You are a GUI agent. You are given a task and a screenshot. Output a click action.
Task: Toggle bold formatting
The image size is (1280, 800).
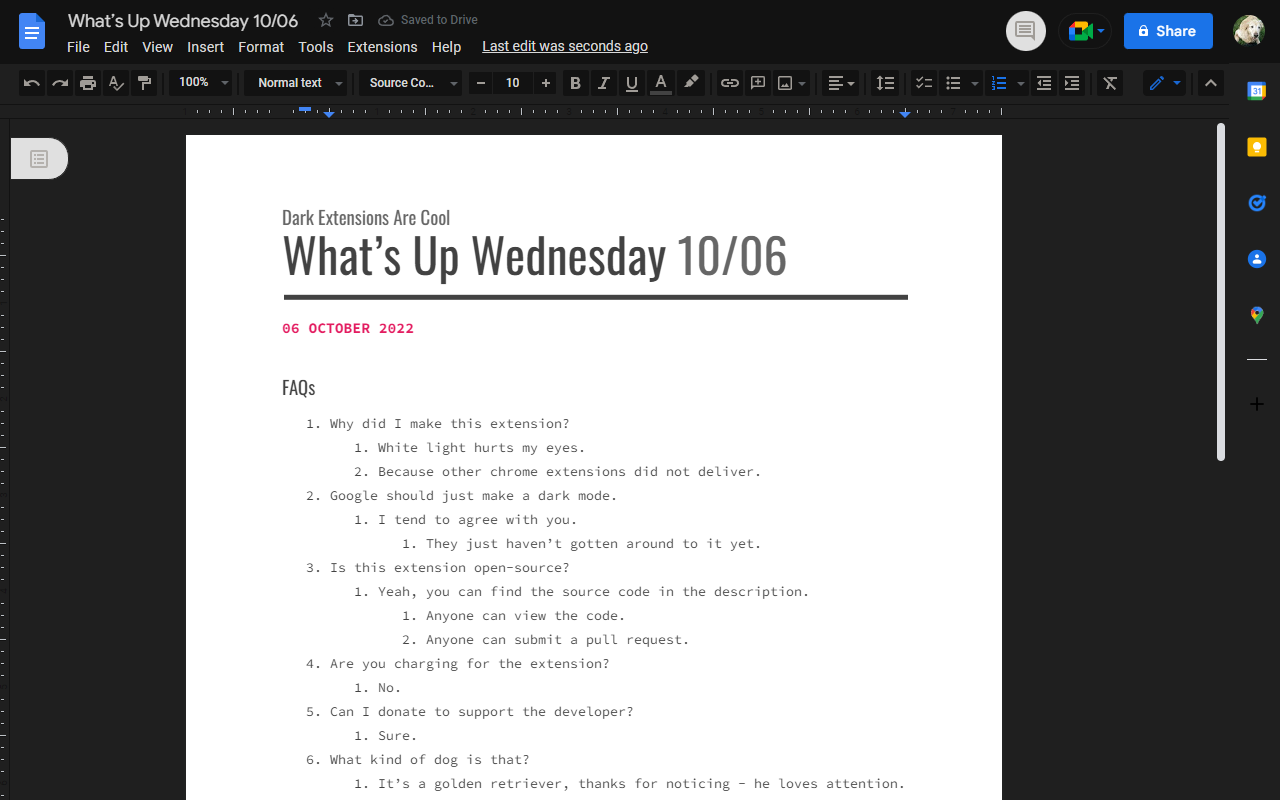point(575,83)
